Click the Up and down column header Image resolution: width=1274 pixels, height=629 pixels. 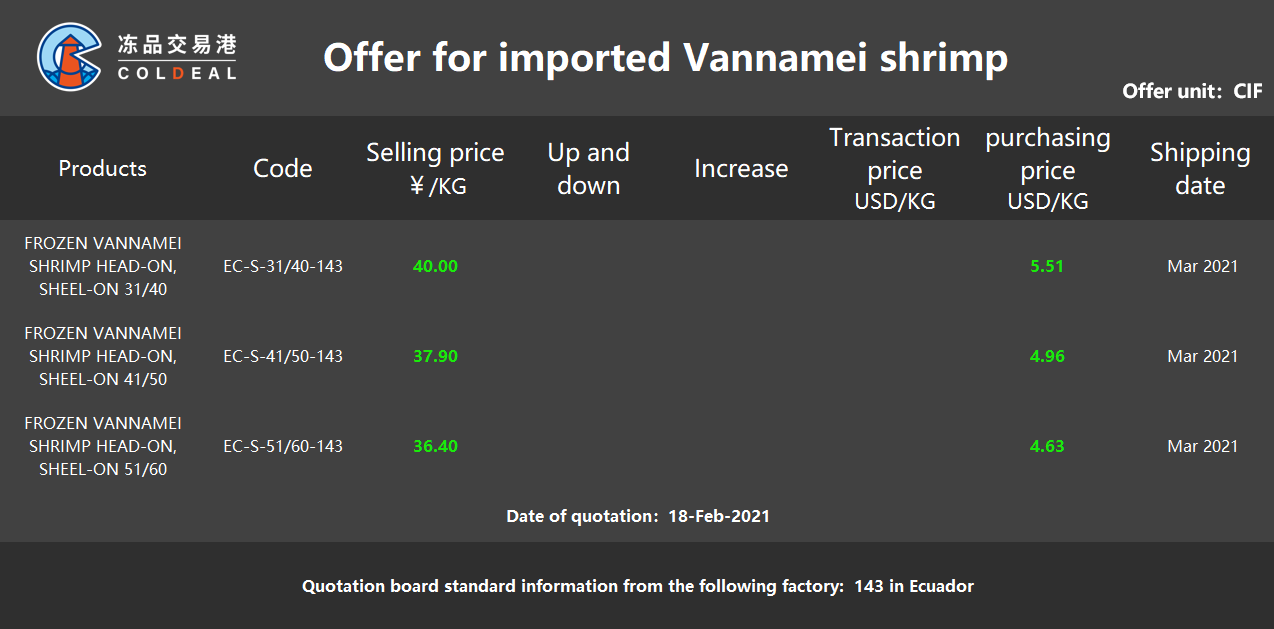click(x=588, y=168)
